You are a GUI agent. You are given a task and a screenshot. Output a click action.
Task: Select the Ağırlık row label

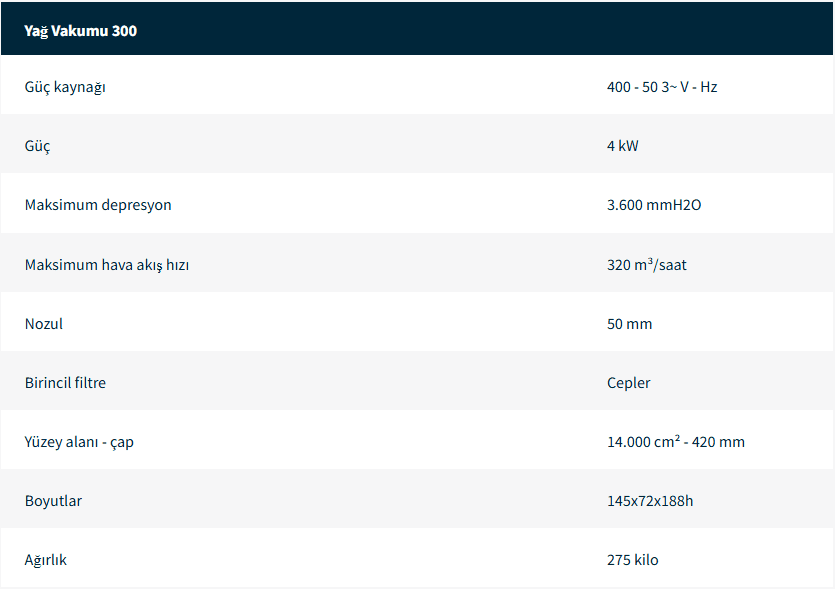click(x=46, y=560)
